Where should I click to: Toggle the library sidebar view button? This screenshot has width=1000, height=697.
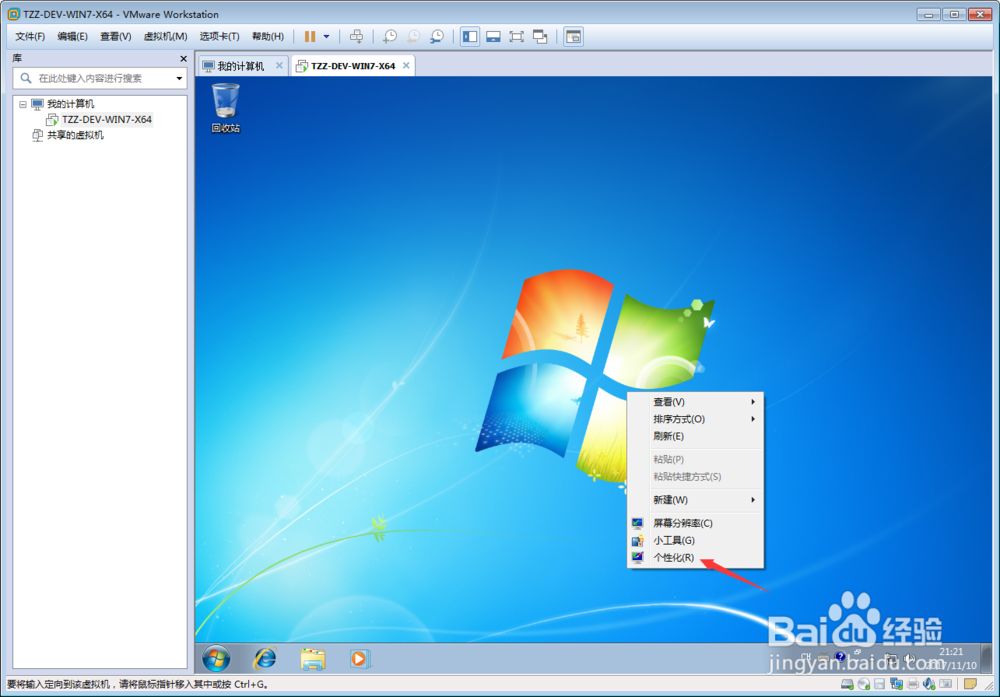[470, 36]
